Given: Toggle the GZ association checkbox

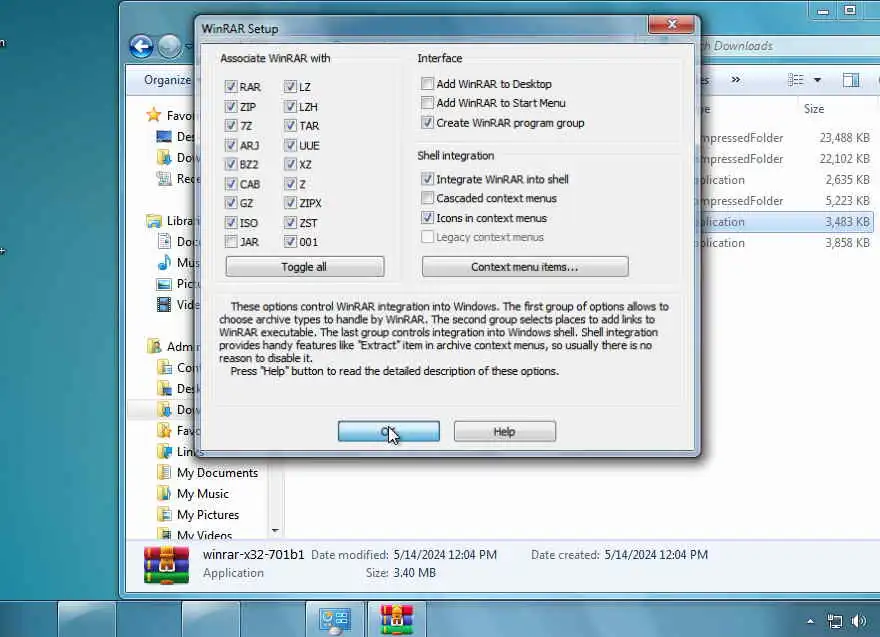Looking at the screenshot, I should [x=231, y=203].
